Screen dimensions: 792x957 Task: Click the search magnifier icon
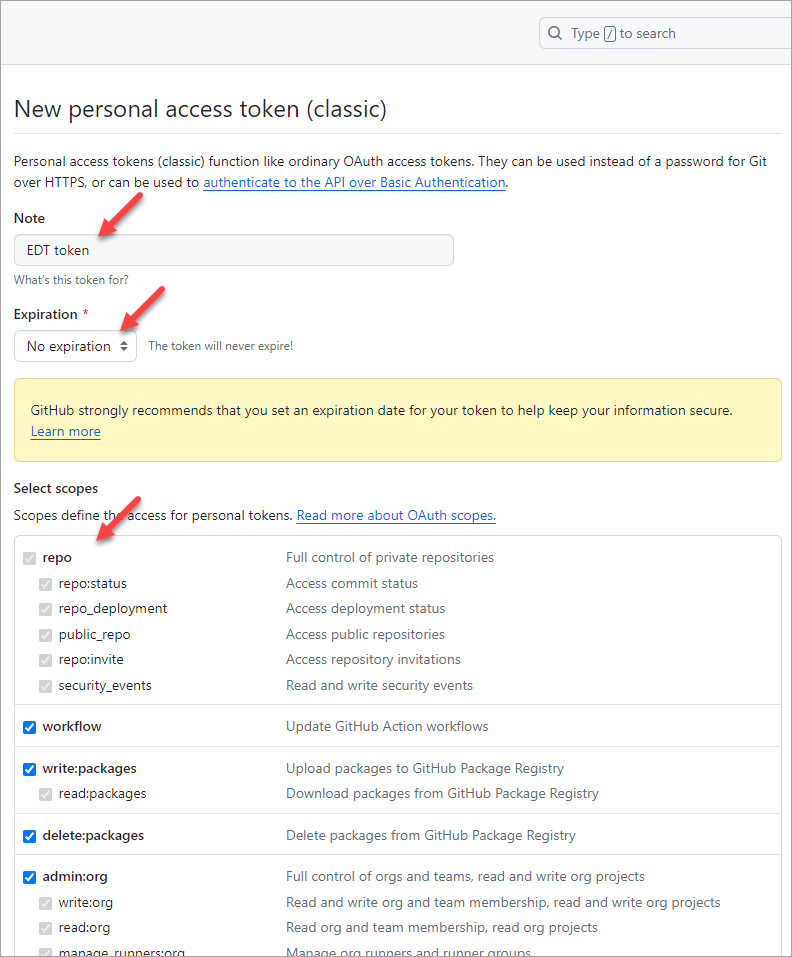(555, 33)
